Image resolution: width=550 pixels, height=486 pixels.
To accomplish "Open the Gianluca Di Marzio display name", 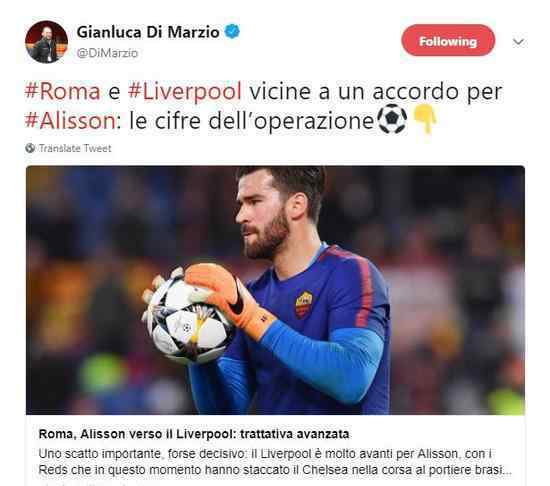I will pyautogui.click(x=148, y=32).
